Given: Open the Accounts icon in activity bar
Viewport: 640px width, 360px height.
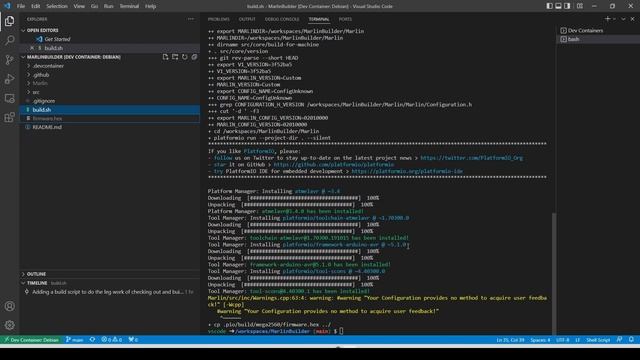Looking at the screenshot, I should [9, 306].
